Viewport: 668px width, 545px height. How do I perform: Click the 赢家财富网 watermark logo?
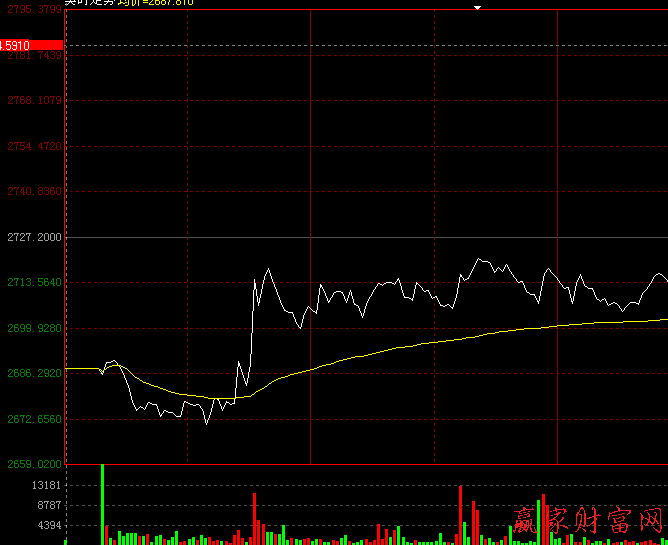(588, 520)
